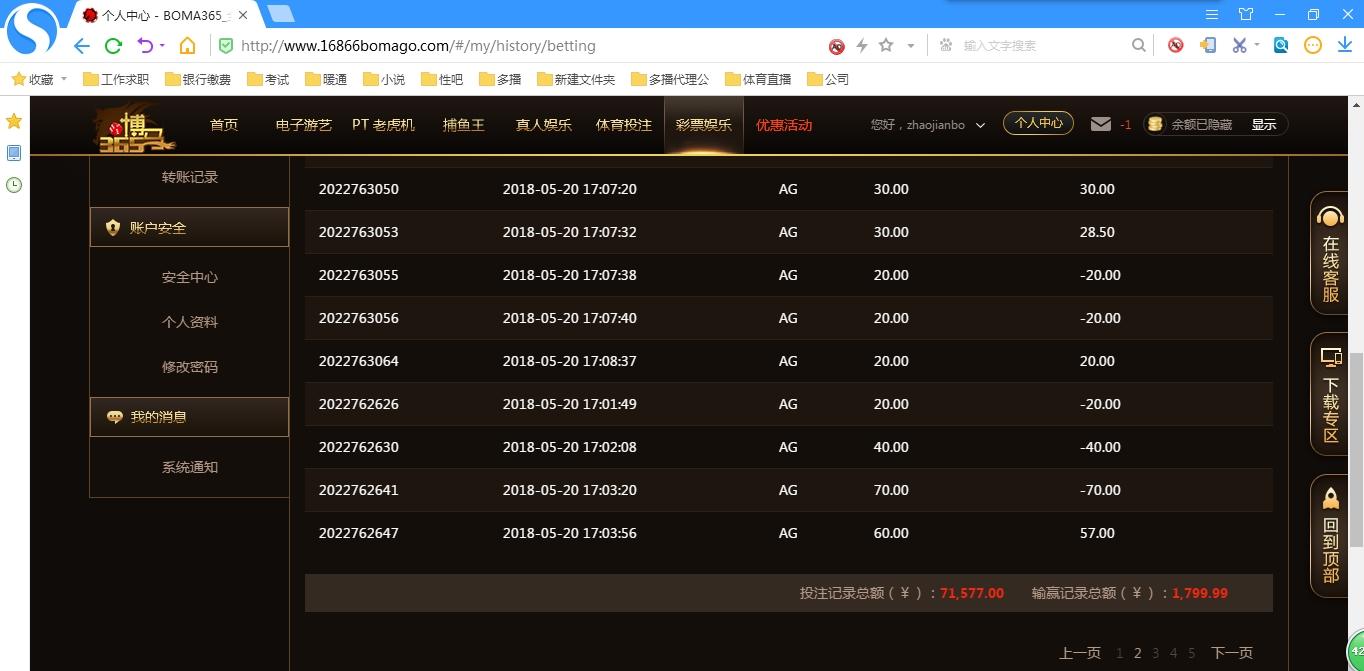This screenshot has height=671, width=1364.
Task: Click the browser home icon
Action: [187, 45]
